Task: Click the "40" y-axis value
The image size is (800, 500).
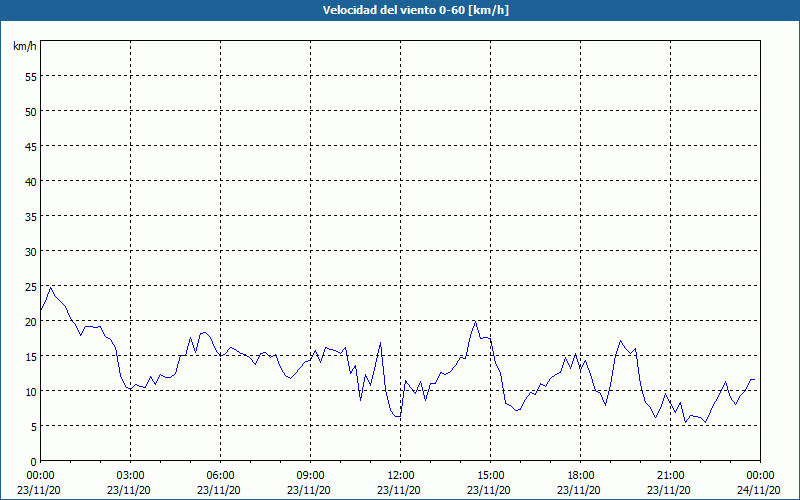Action: click(31, 182)
